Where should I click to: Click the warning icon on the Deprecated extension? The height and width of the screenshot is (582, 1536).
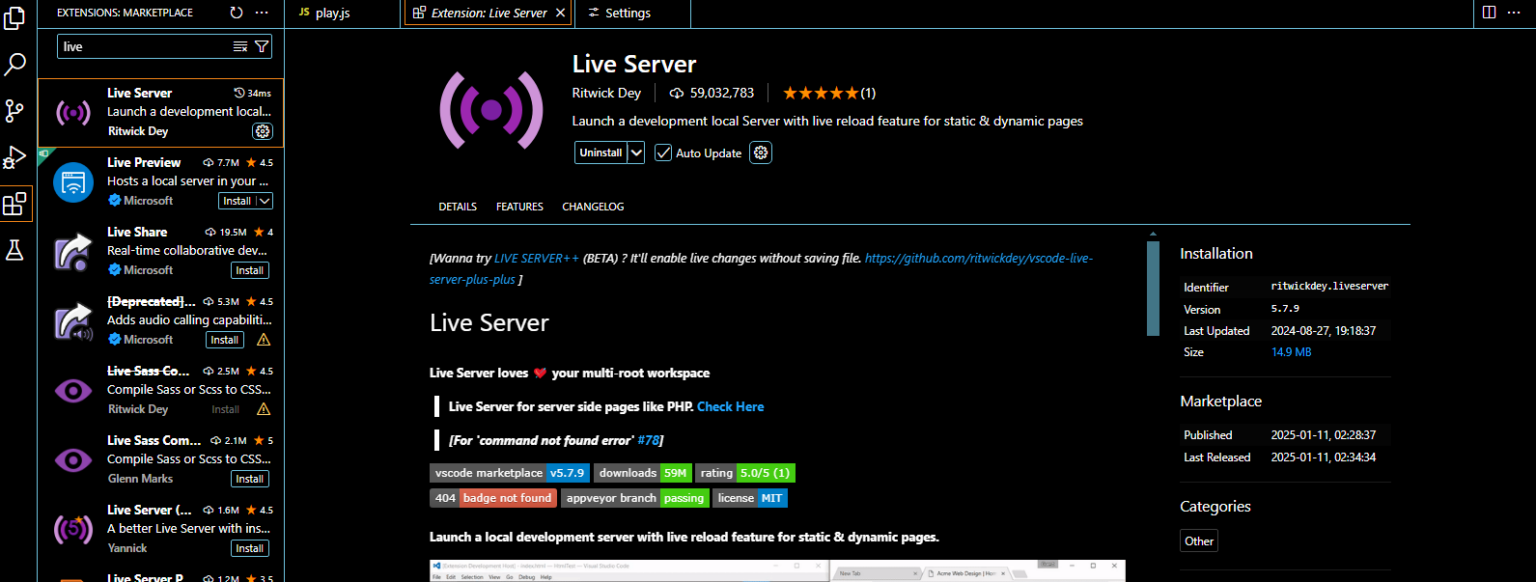pos(263,340)
